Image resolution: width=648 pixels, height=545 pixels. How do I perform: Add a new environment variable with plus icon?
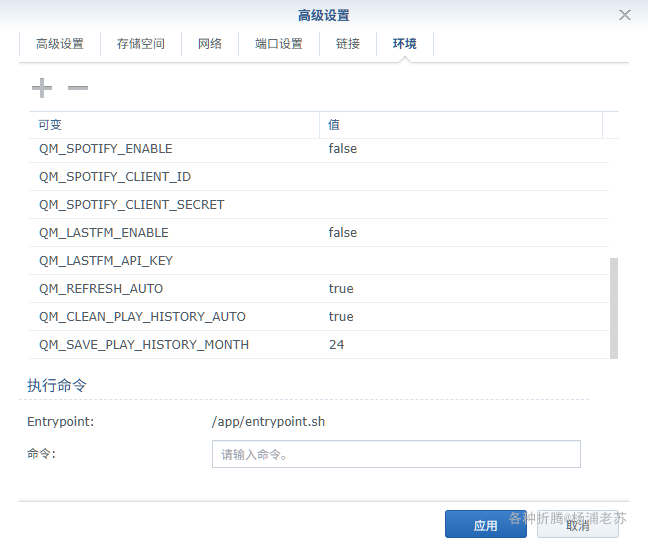click(x=42, y=88)
